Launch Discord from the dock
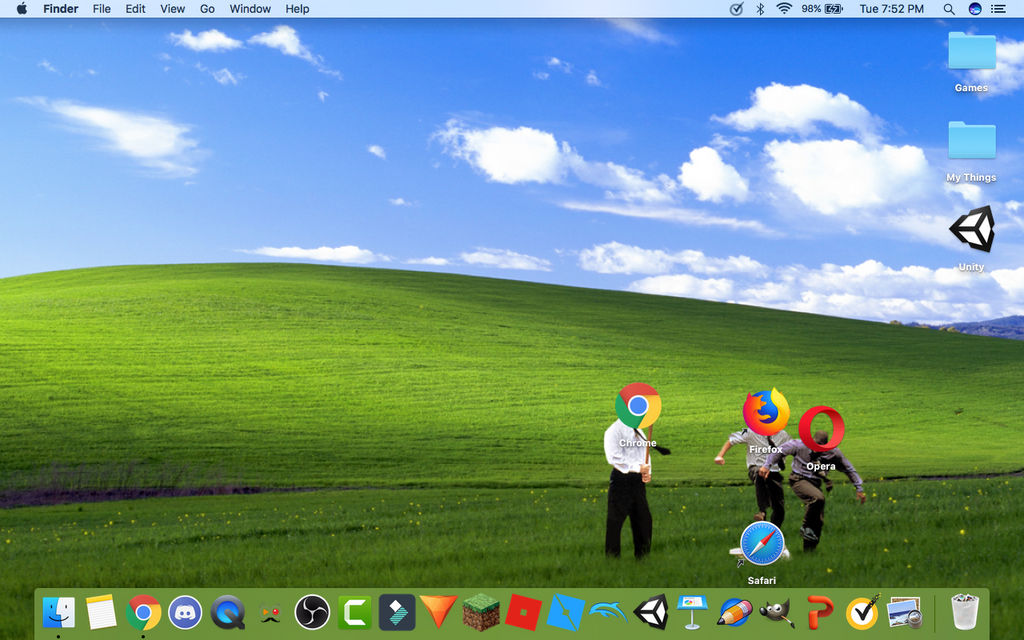 click(185, 613)
